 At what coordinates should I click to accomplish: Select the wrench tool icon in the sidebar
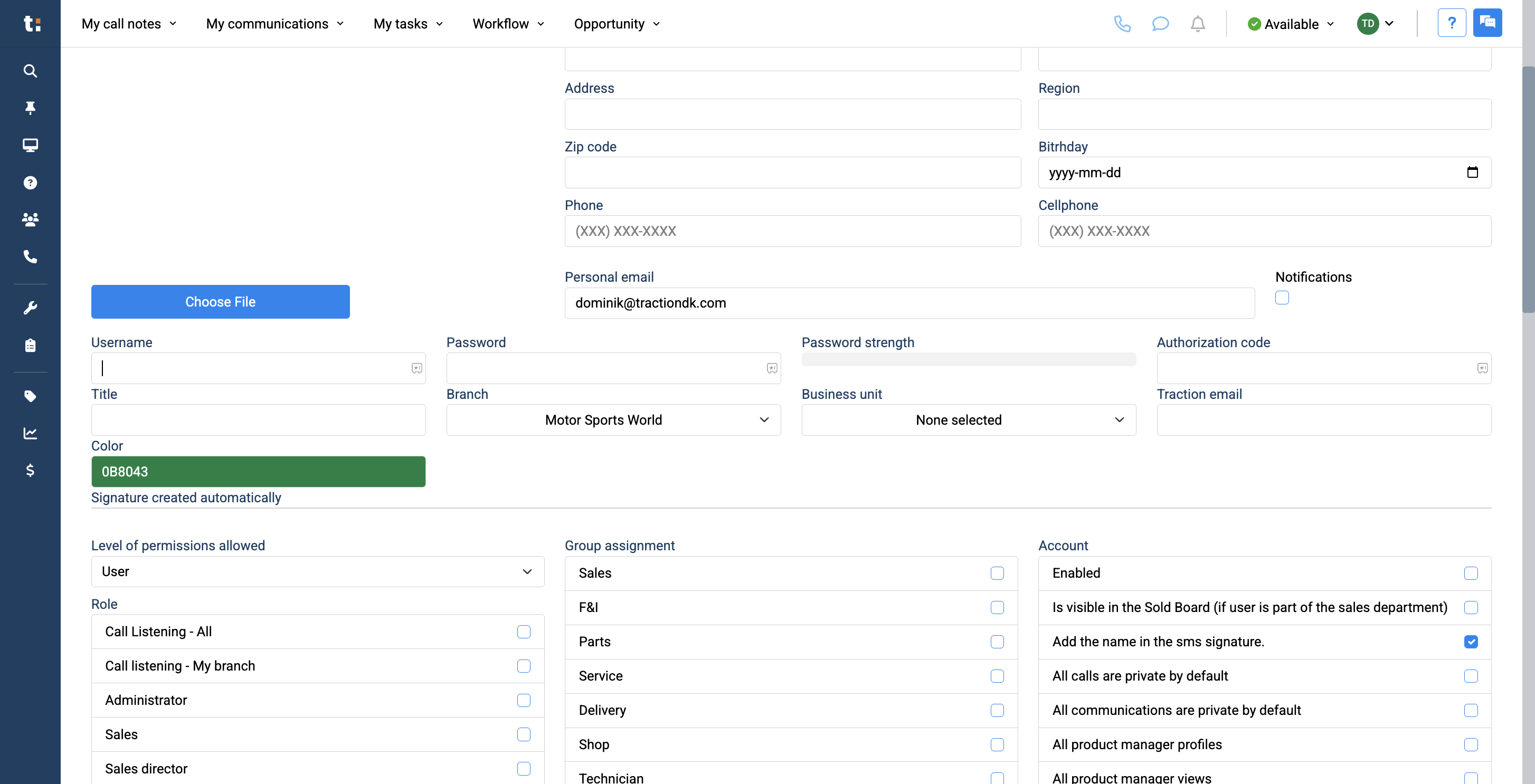point(30,307)
